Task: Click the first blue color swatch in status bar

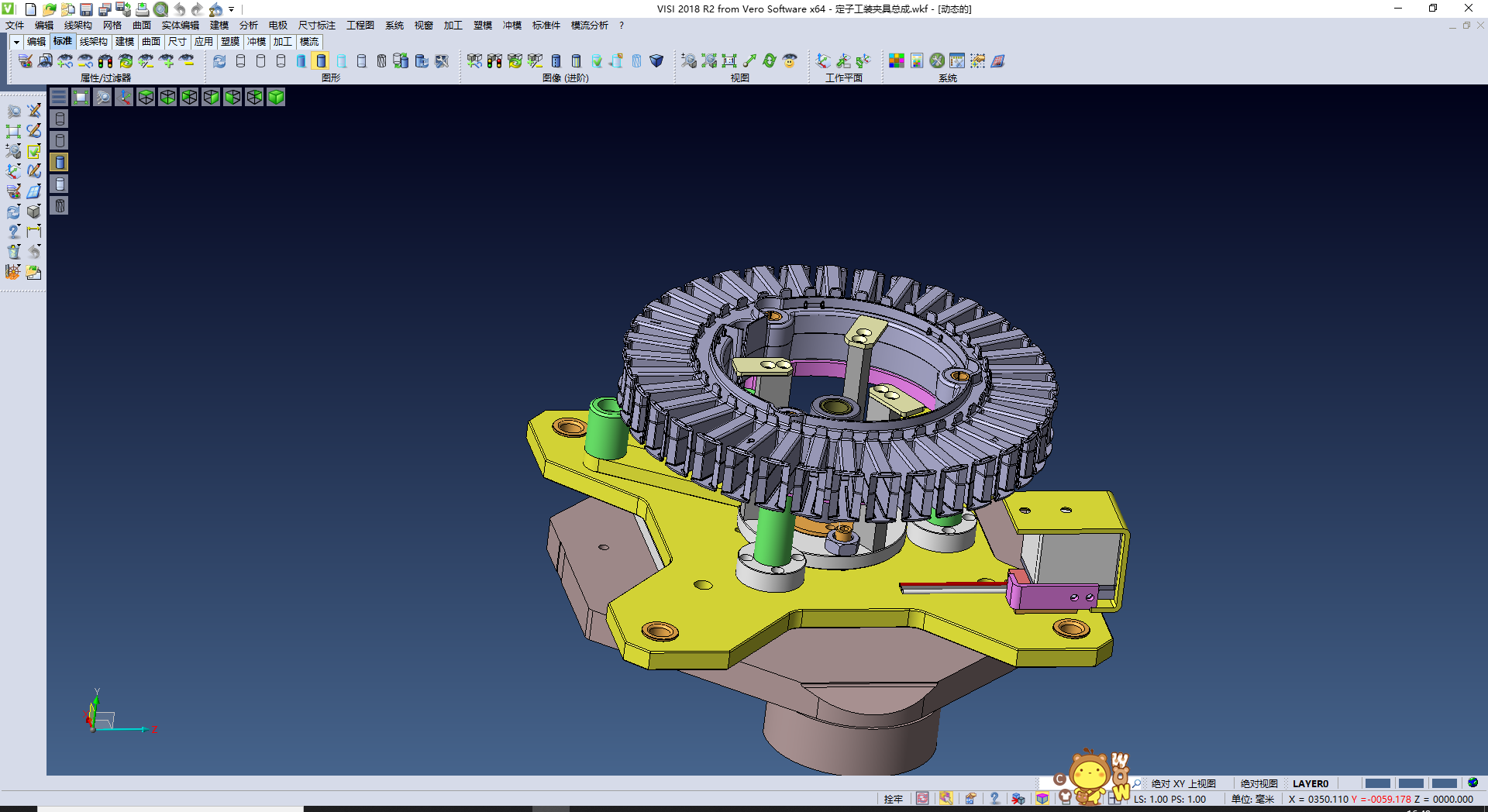Action: [1377, 783]
